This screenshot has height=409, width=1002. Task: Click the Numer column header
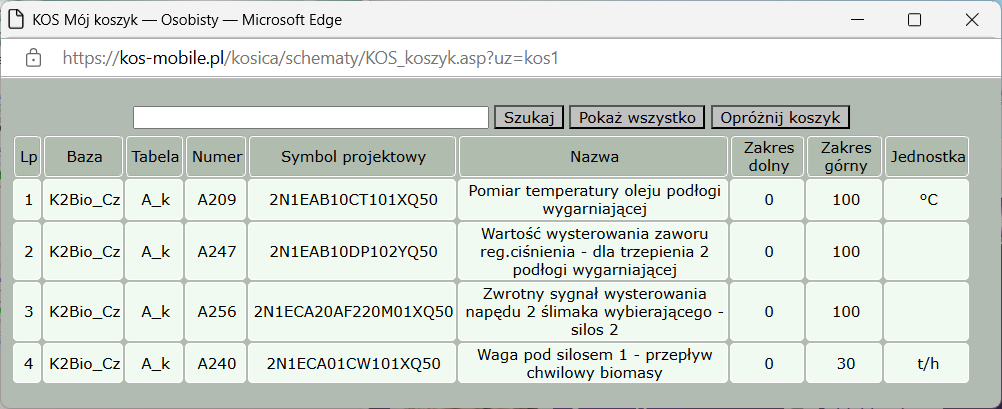217,157
